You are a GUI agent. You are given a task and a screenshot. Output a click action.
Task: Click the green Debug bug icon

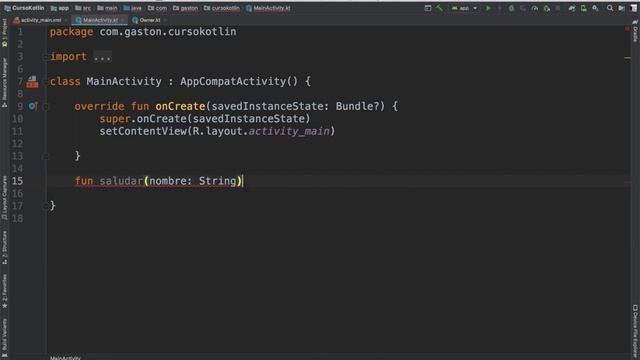[511, 8]
